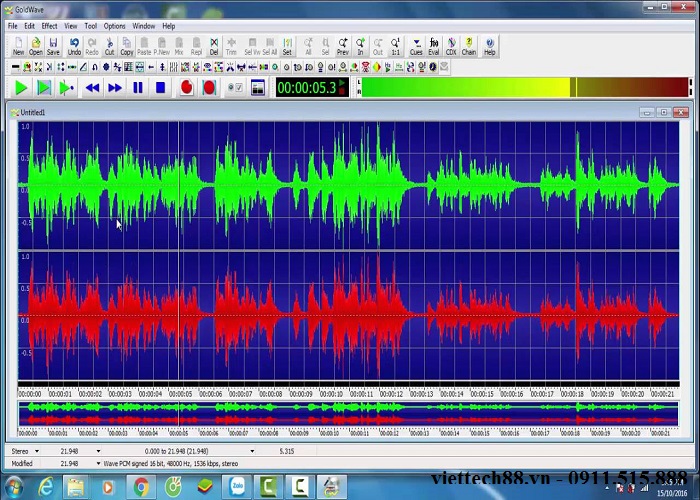700x500 pixels.
Task: Click the blue Rewind button
Action: tap(92, 88)
